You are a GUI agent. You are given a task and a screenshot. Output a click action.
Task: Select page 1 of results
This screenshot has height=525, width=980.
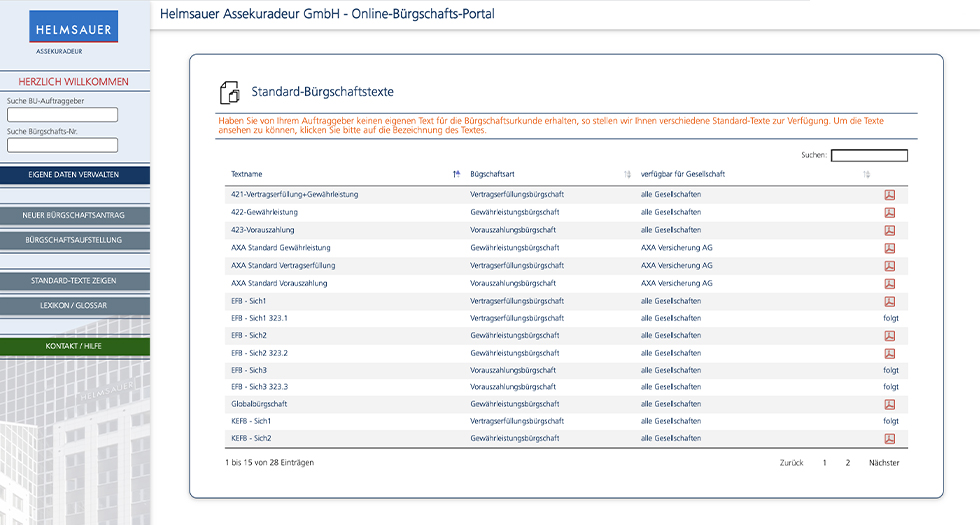click(824, 463)
